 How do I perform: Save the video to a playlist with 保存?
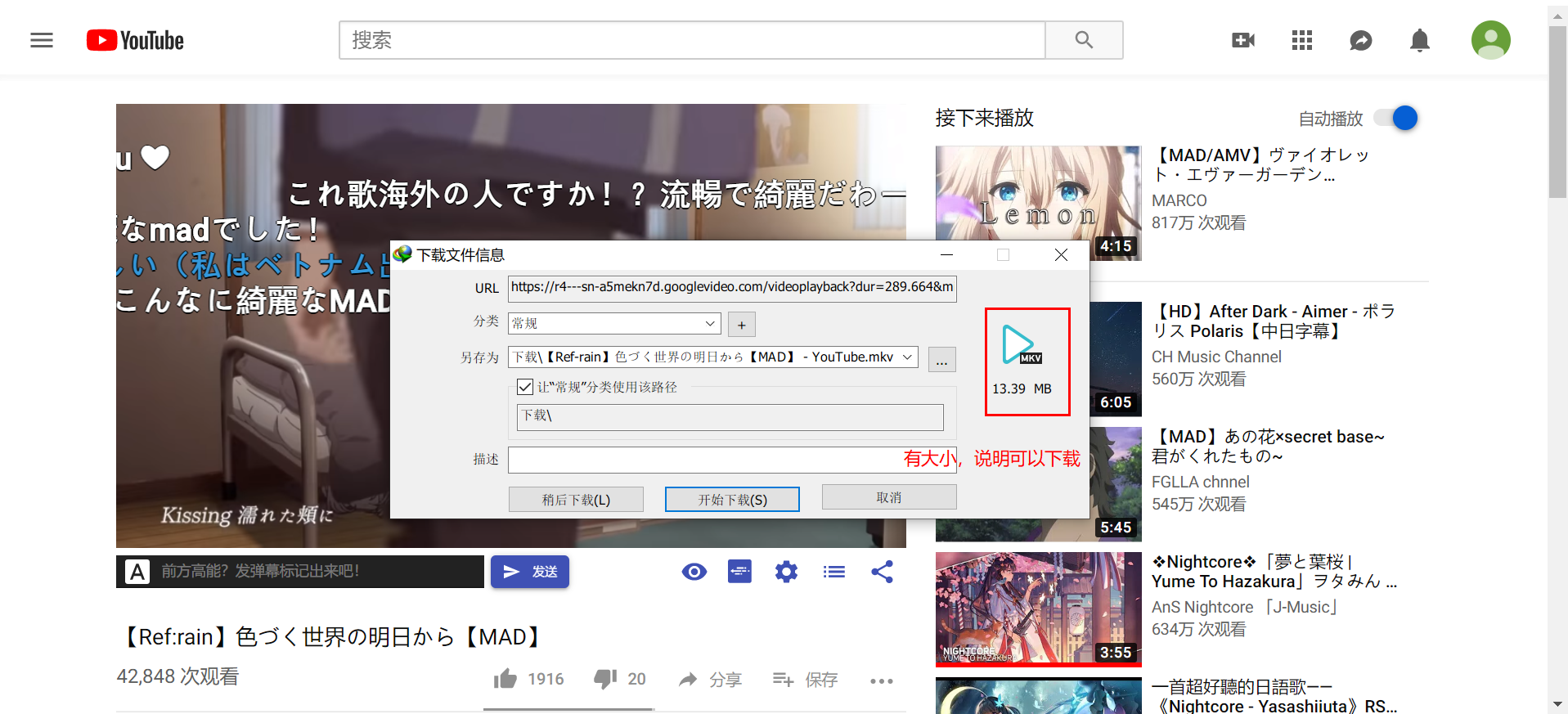805,680
